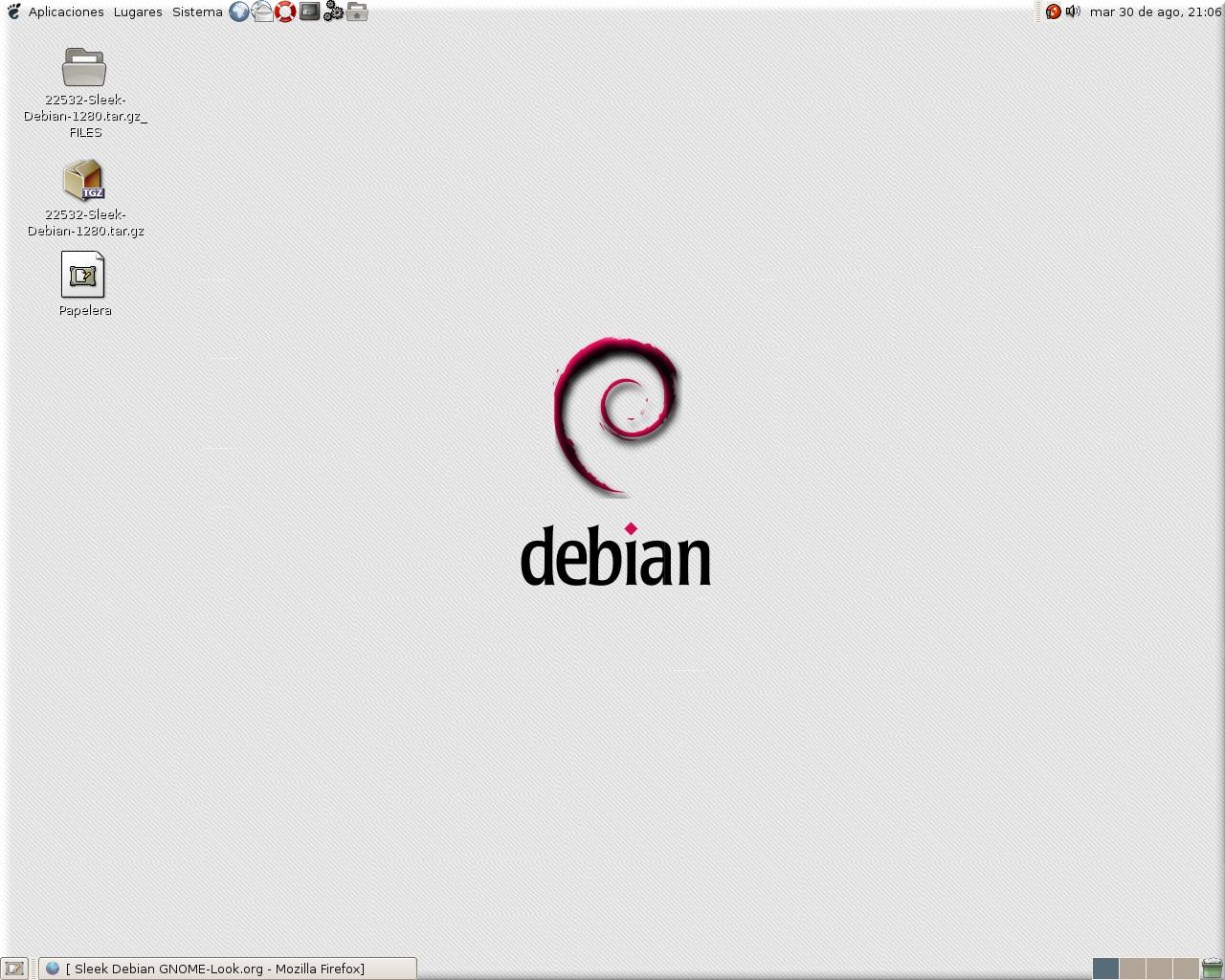Open the gears settings launcher

[333, 11]
